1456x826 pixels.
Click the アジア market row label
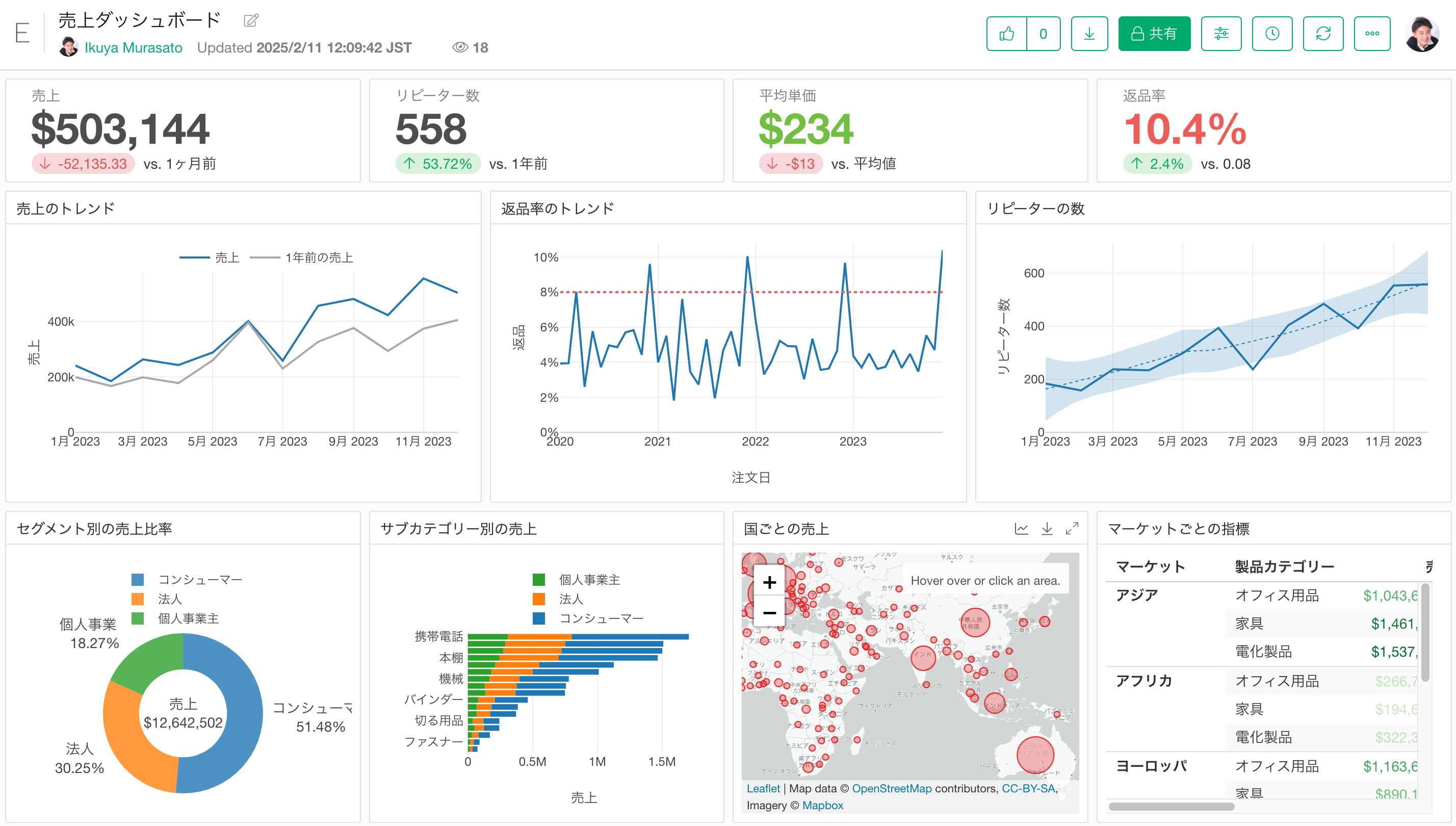(x=1137, y=595)
